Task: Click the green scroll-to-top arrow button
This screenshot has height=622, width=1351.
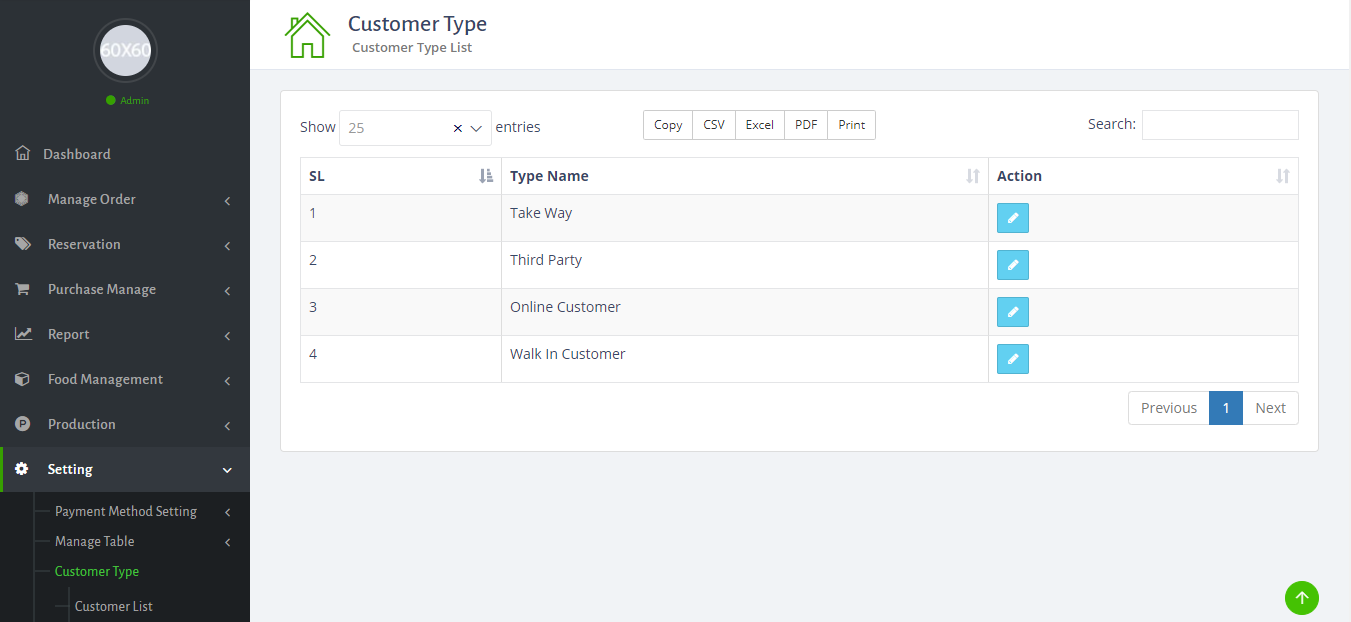Action: [1301, 598]
